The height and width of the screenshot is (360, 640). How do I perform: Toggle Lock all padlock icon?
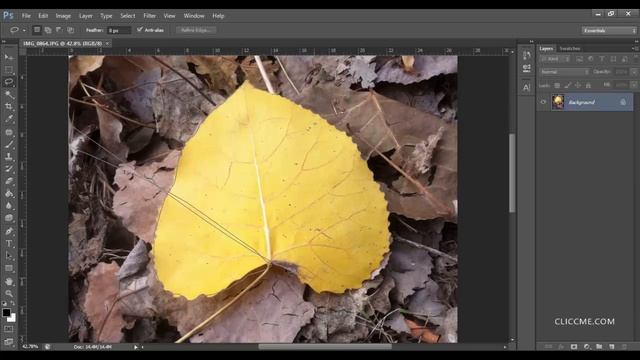pyautogui.click(x=588, y=85)
